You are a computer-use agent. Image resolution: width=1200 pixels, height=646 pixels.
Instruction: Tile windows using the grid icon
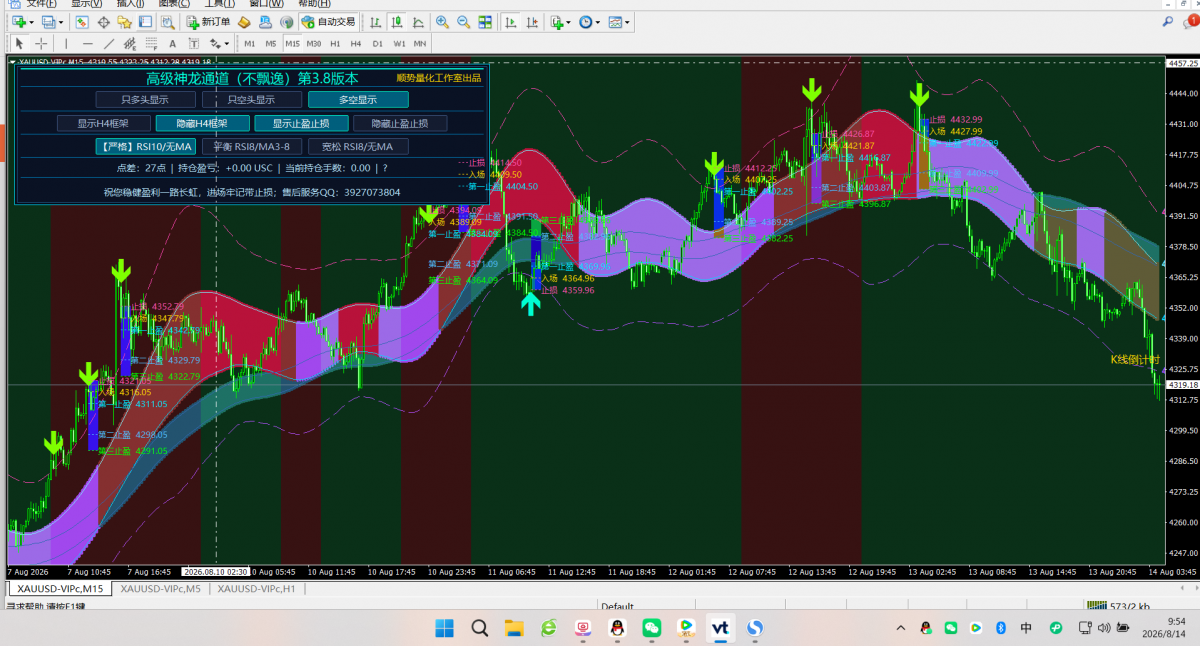click(485, 22)
